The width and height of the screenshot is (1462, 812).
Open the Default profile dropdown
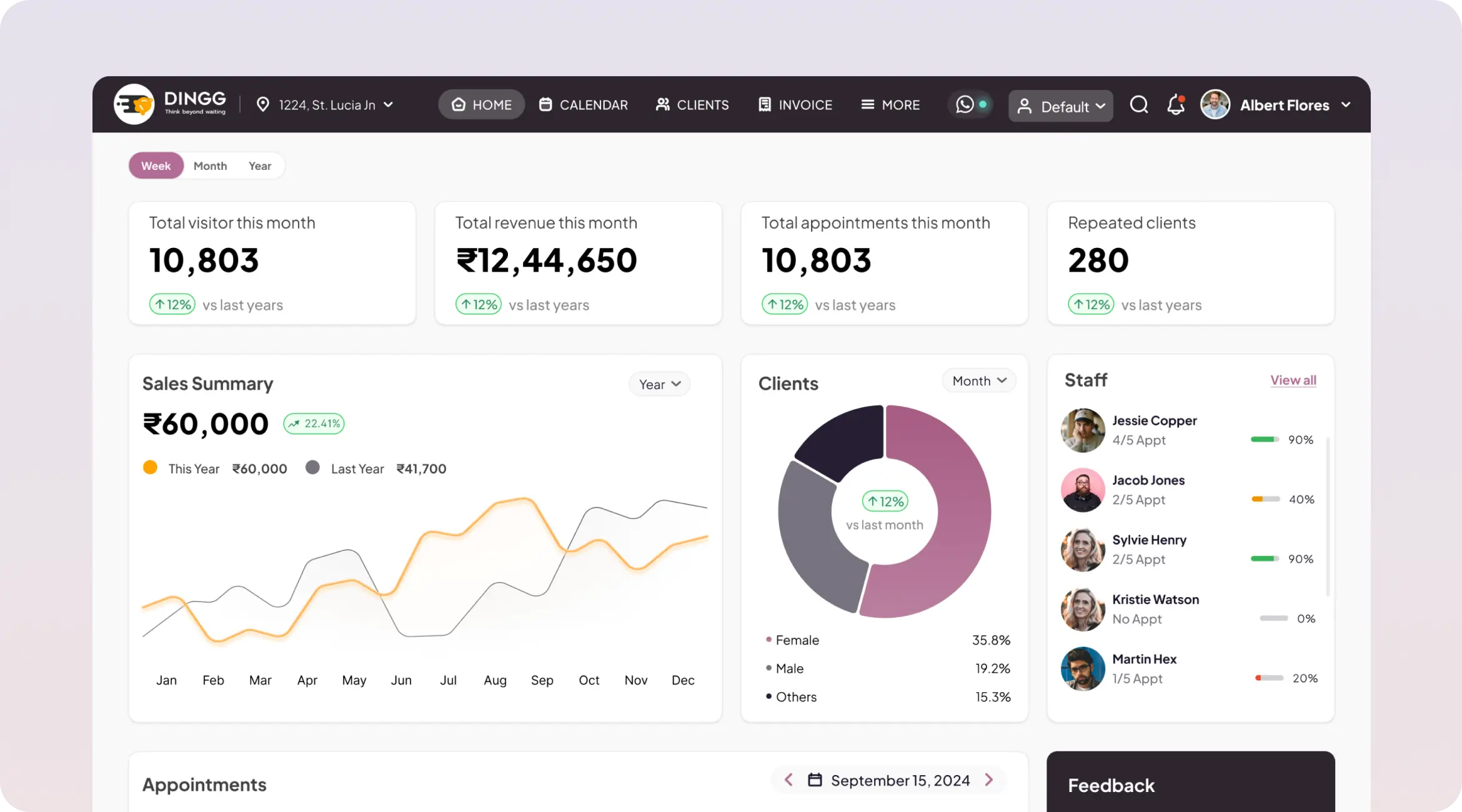[1060, 106]
